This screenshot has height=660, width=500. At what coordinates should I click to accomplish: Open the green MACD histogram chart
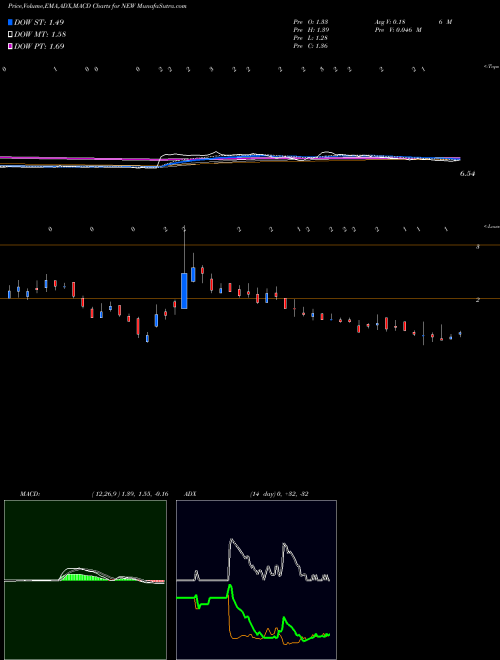pos(85,580)
